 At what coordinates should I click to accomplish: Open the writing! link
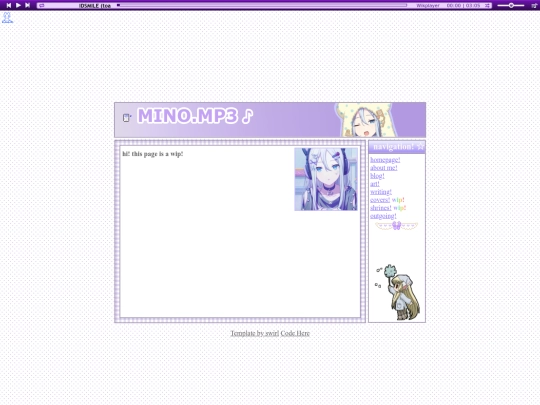click(381, 192)
